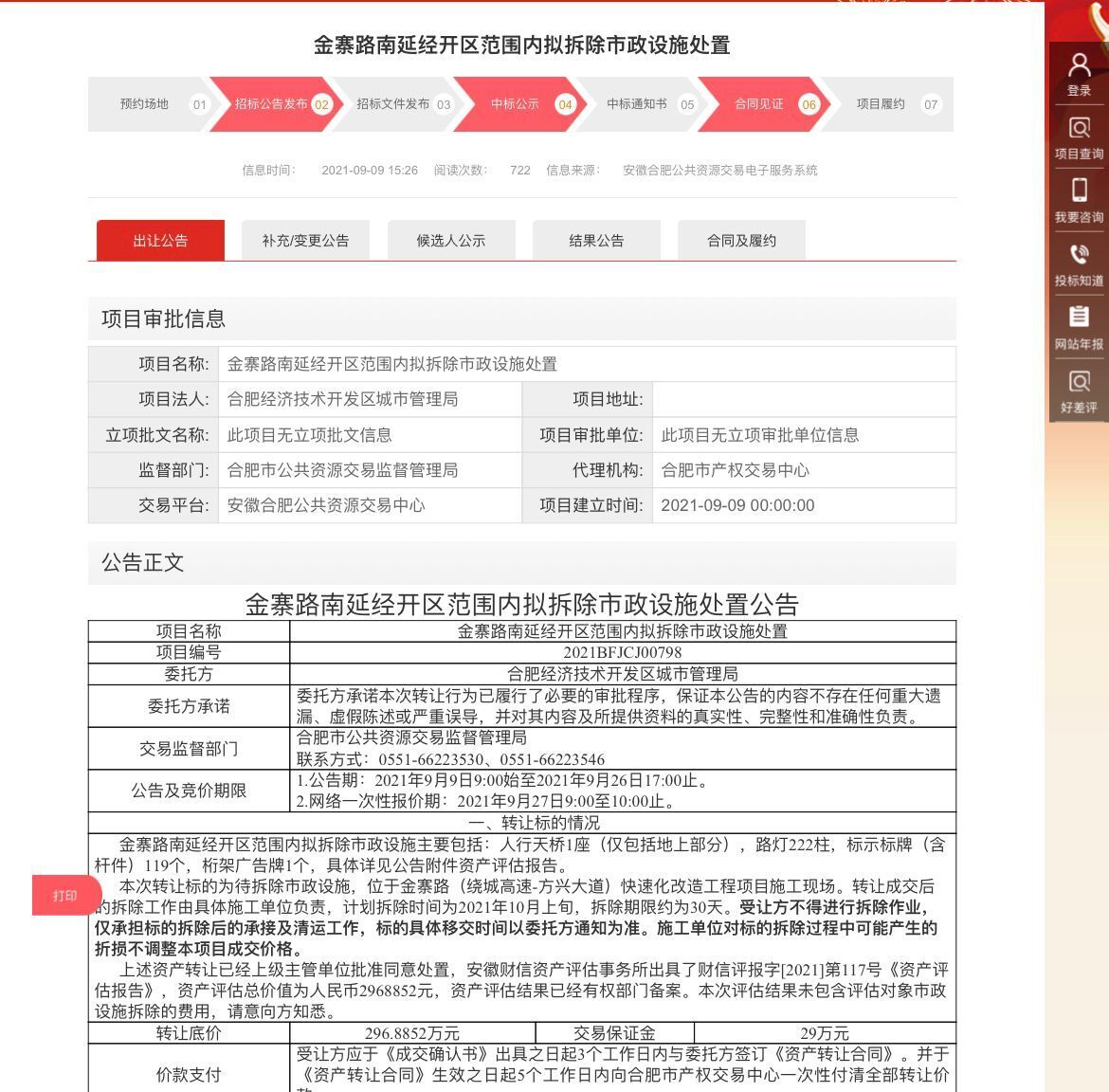Viewport: 1109px width, 1092px height.
Task: Click the 价款支付 row label
Action: (x=189, y=1075)
